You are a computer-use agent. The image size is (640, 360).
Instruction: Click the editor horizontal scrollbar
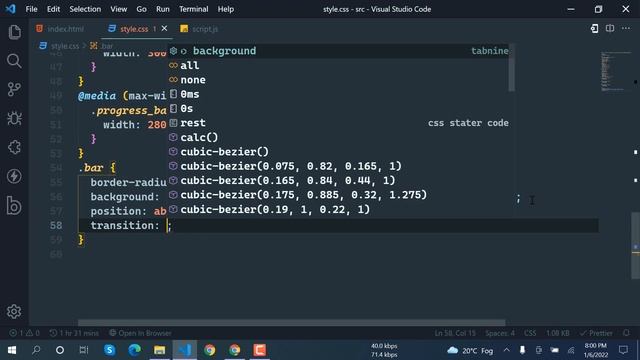click(291, 322)
